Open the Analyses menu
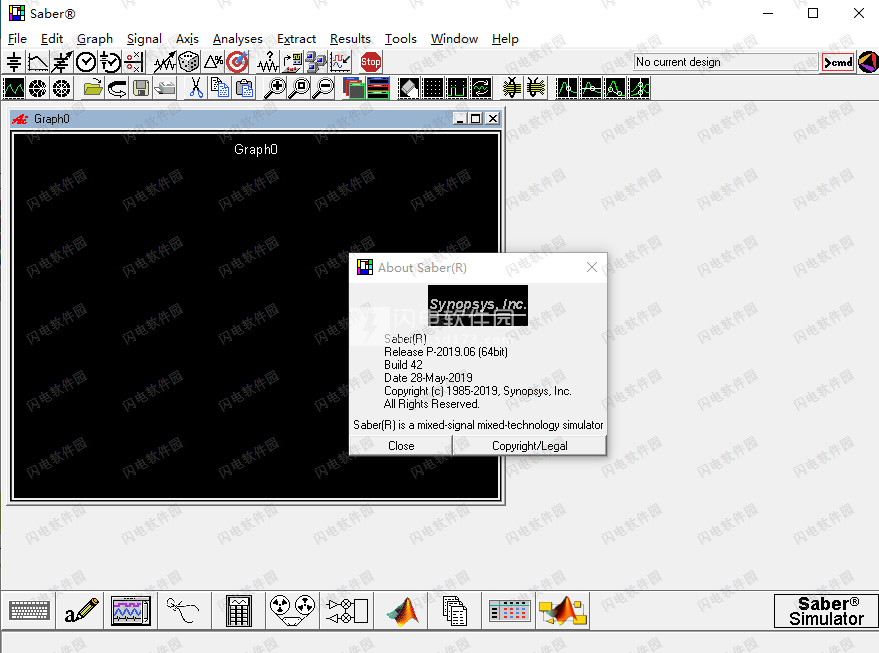Image resolution: width=879 pixels, height=653 pixels. [238, 39]
